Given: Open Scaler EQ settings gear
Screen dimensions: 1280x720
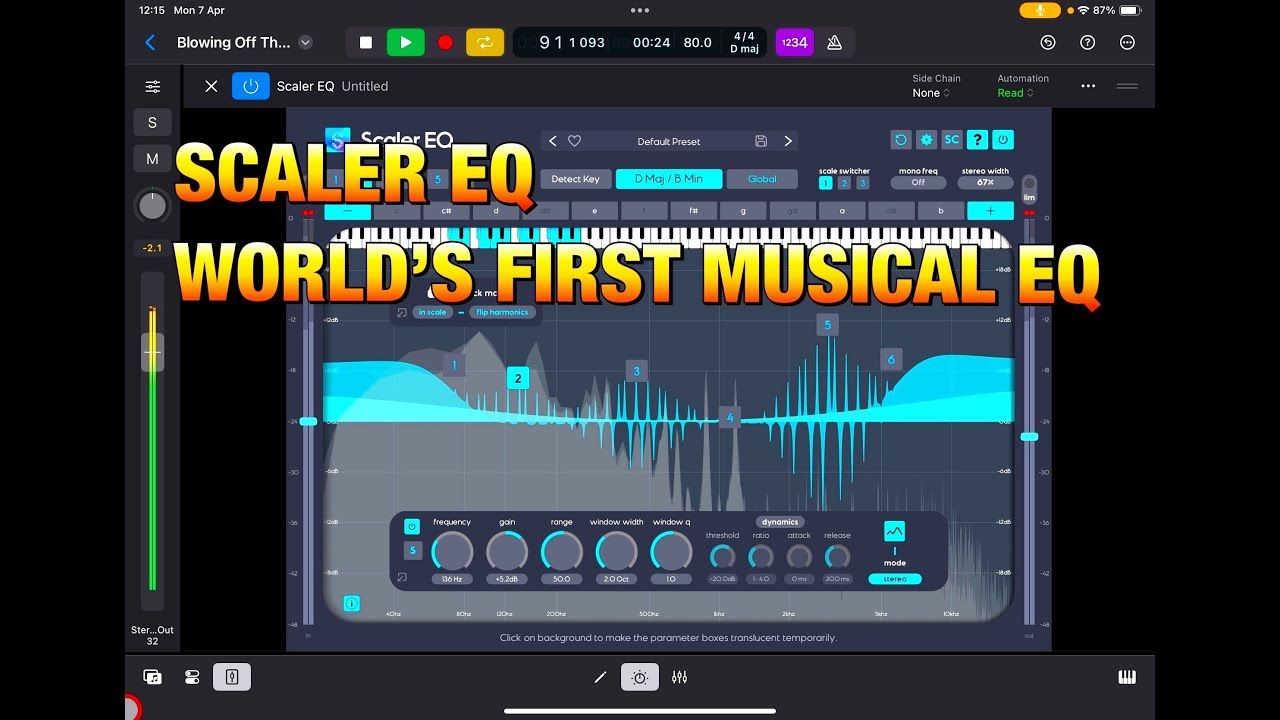Looking at the screenshot, I should pos(926,140).
